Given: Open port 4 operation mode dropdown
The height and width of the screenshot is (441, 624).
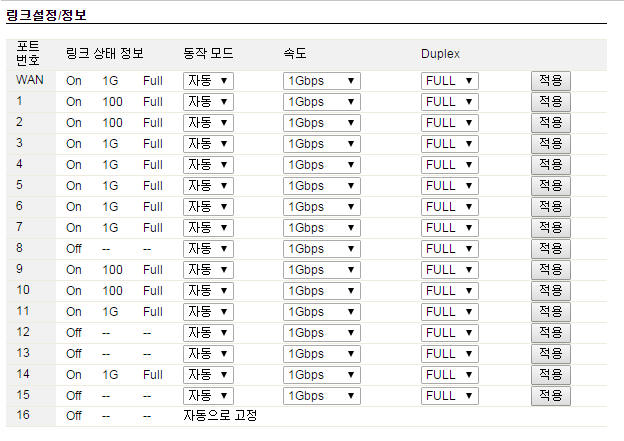Looking at the screenshot, I should 208,165.
